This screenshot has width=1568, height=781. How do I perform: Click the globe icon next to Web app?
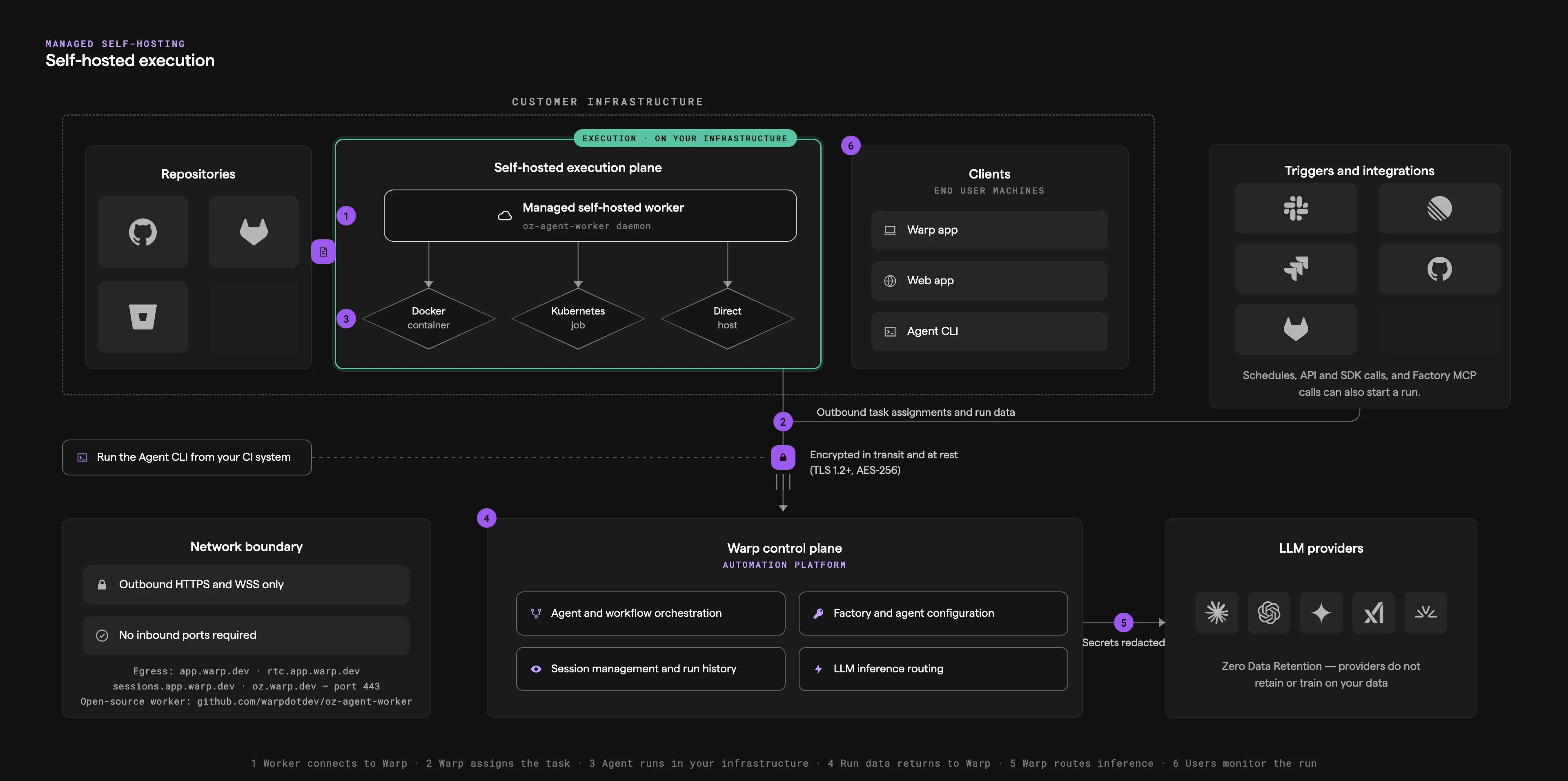pyautogui.click(x=890, y=281)
